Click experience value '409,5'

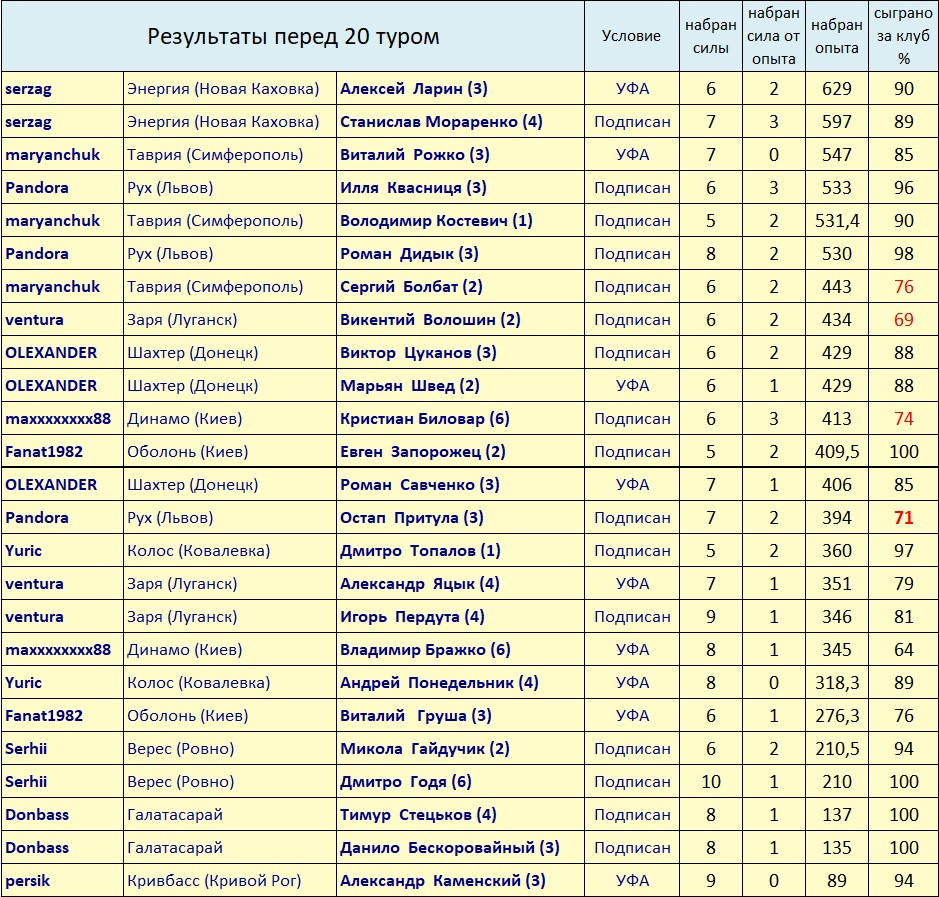click(837, 451)
